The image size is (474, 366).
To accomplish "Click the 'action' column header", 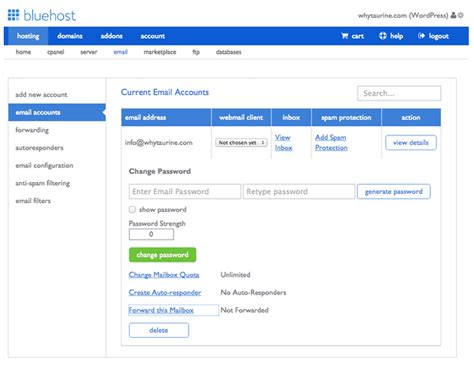I will point(411,118).
